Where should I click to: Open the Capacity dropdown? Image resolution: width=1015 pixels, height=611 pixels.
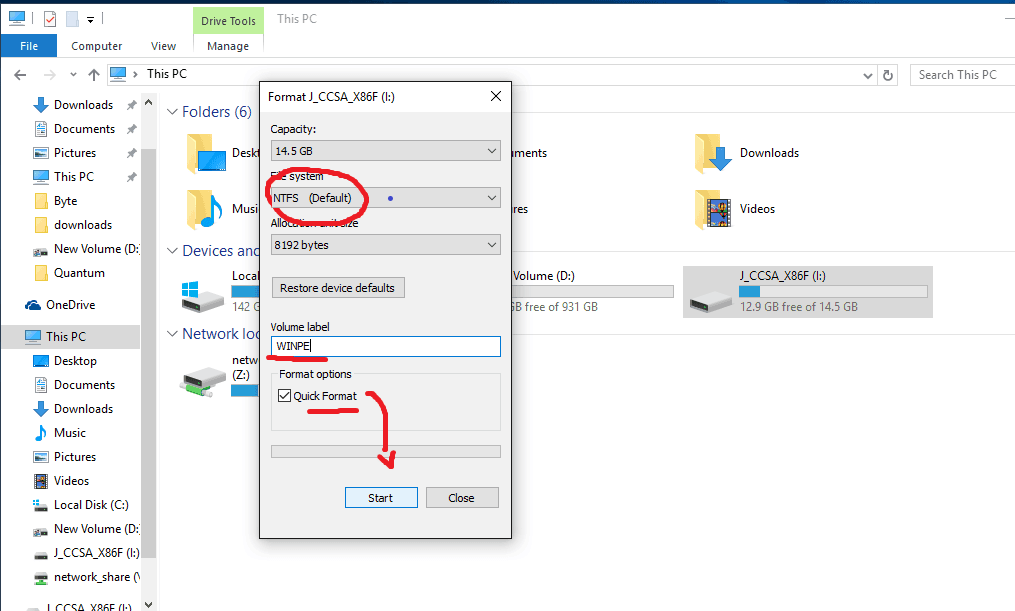coord(385,151)
